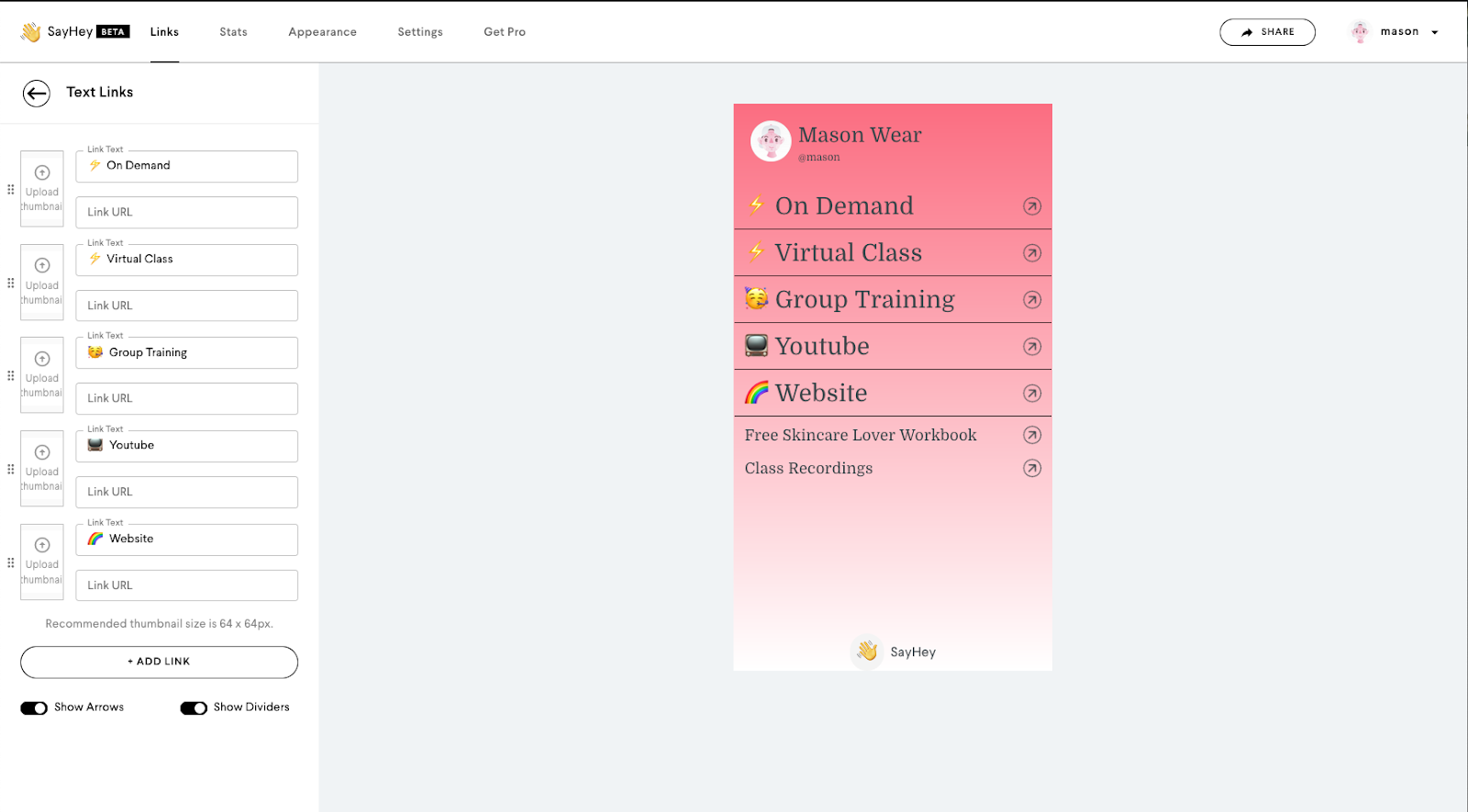Click lightning emoji on On Demand preview
1468x812 pixels.
pos(756,205)
